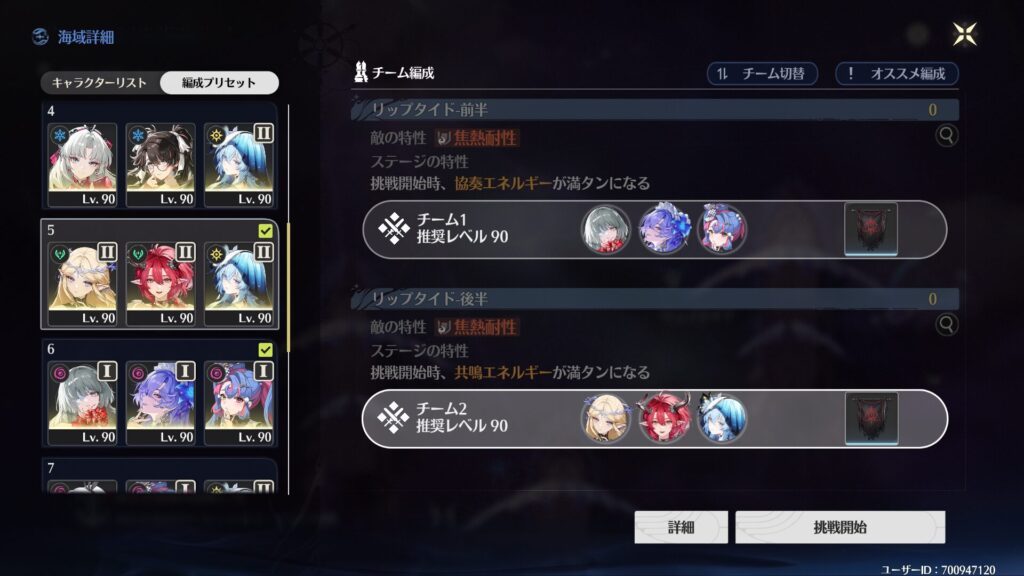Click the 挑戦開始 button
1024x576 pixels.
[840, 527]
